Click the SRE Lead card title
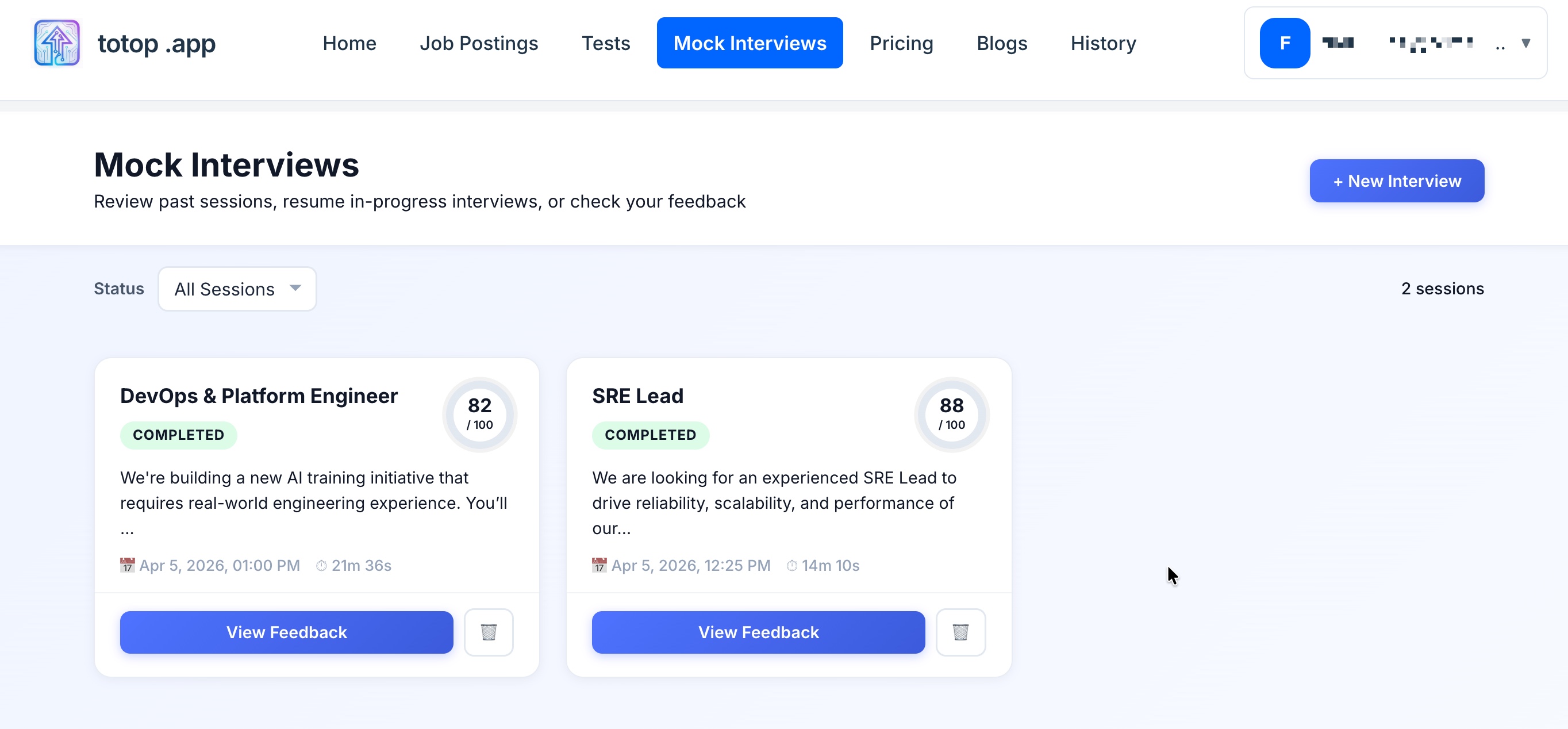This screenshot has width=1568, height=729. (x=637, y=396)
